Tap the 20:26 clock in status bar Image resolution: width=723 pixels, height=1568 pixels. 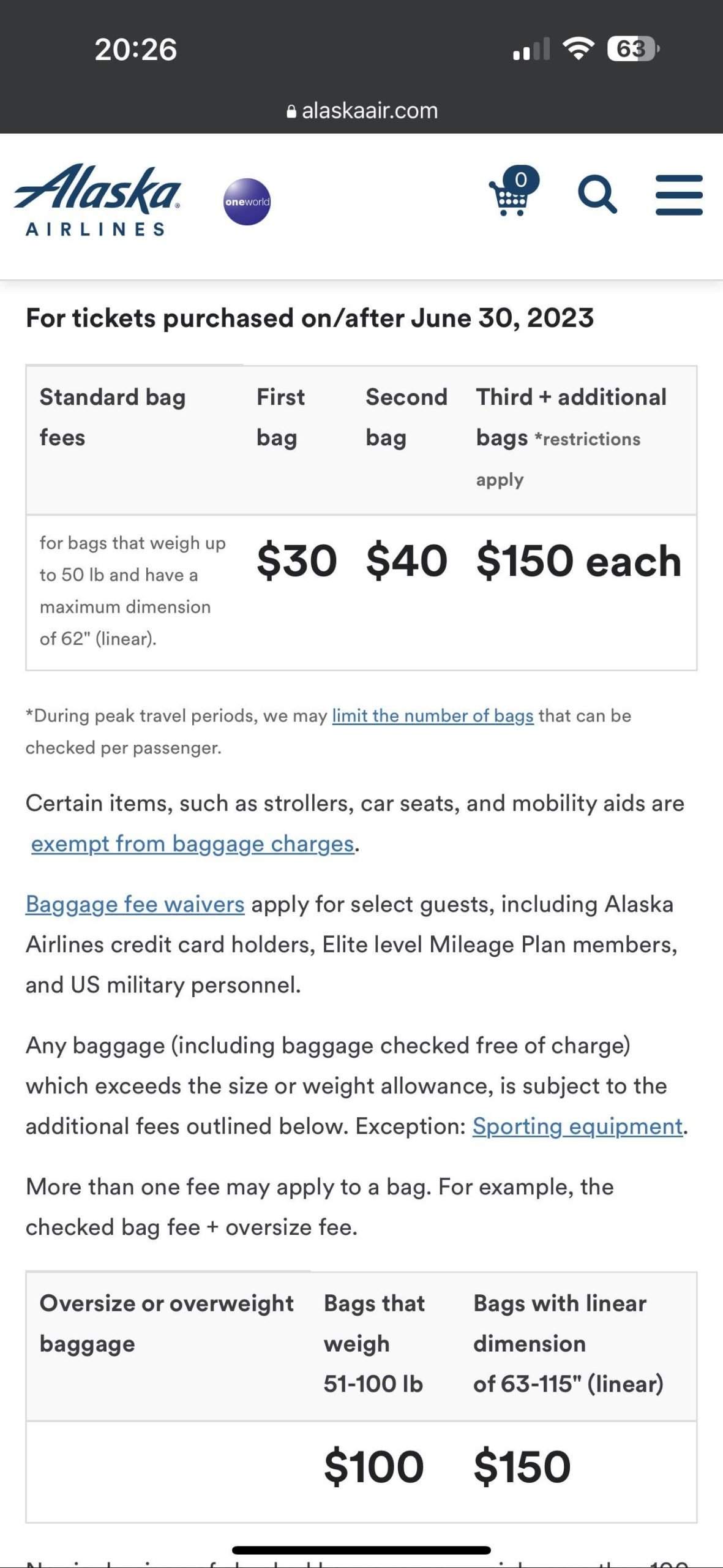coord(136,50)
